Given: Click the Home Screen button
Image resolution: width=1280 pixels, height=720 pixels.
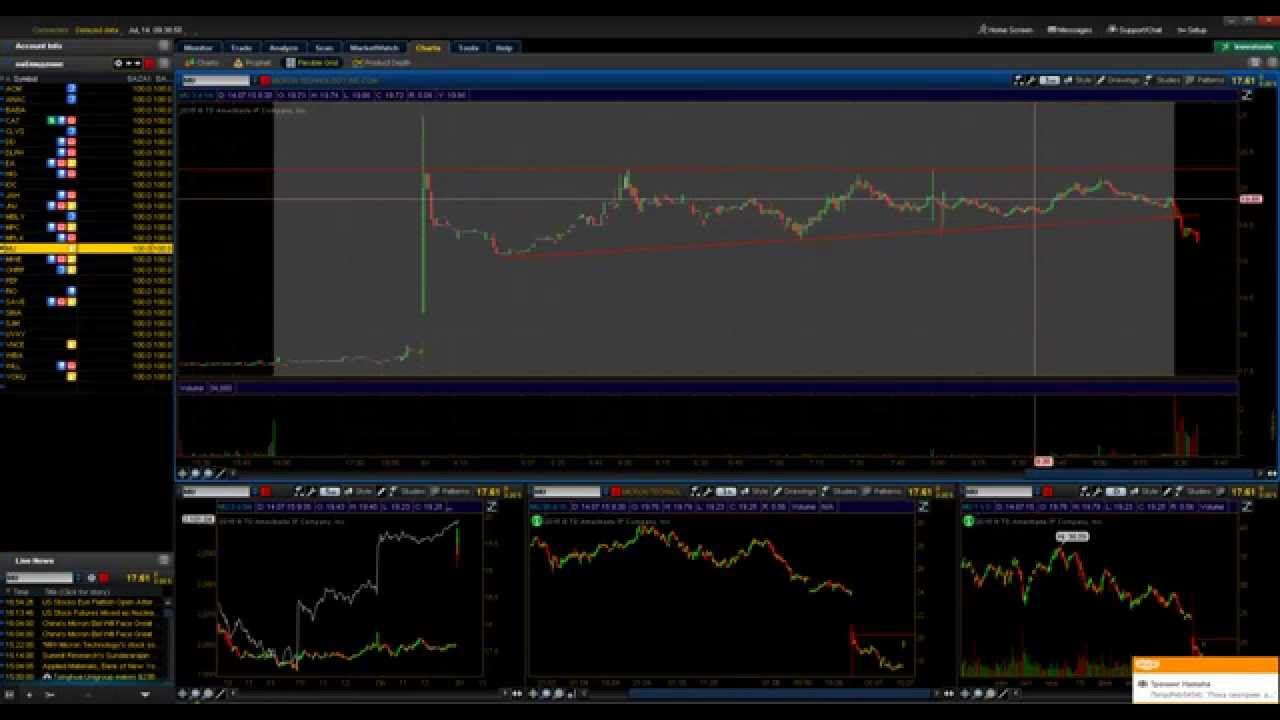Looking at the screenshot, I should [x=1005, y=30].
